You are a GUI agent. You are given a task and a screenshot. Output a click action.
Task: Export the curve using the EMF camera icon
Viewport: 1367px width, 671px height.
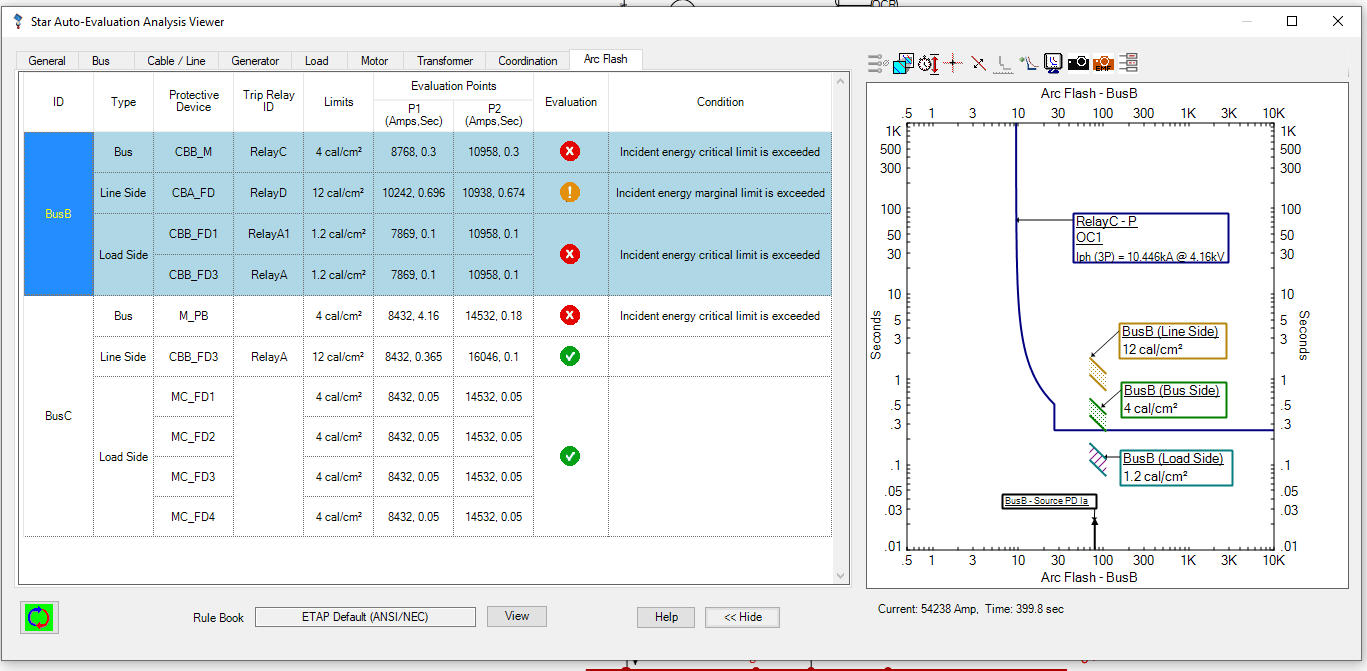[x=1103, y=62]
